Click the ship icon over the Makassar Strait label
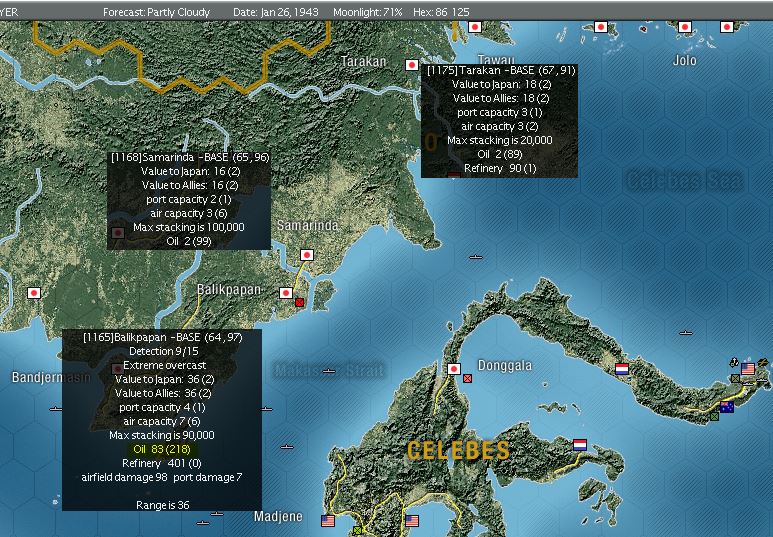Viewport: 773px width, 537px height. [x=329, y=371]
